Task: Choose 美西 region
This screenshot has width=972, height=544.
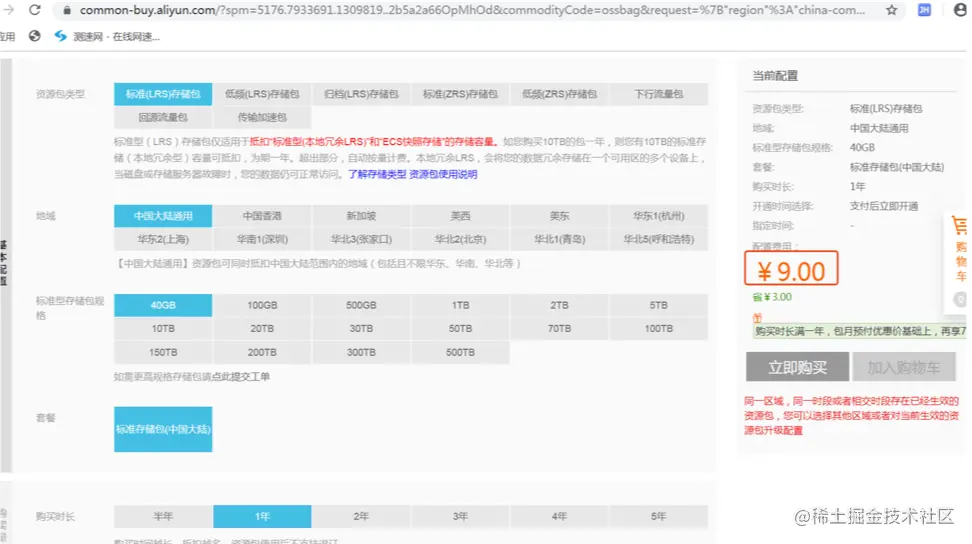Action: (461, 216)
